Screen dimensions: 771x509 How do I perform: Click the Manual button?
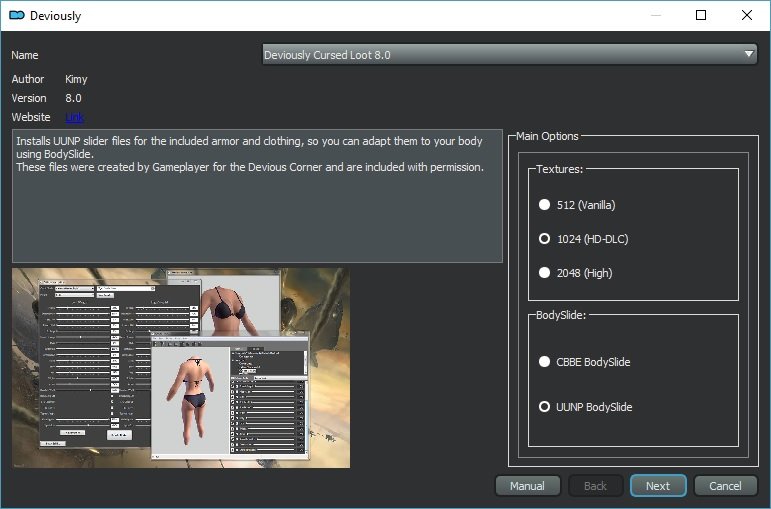click(x=527, y=486)
